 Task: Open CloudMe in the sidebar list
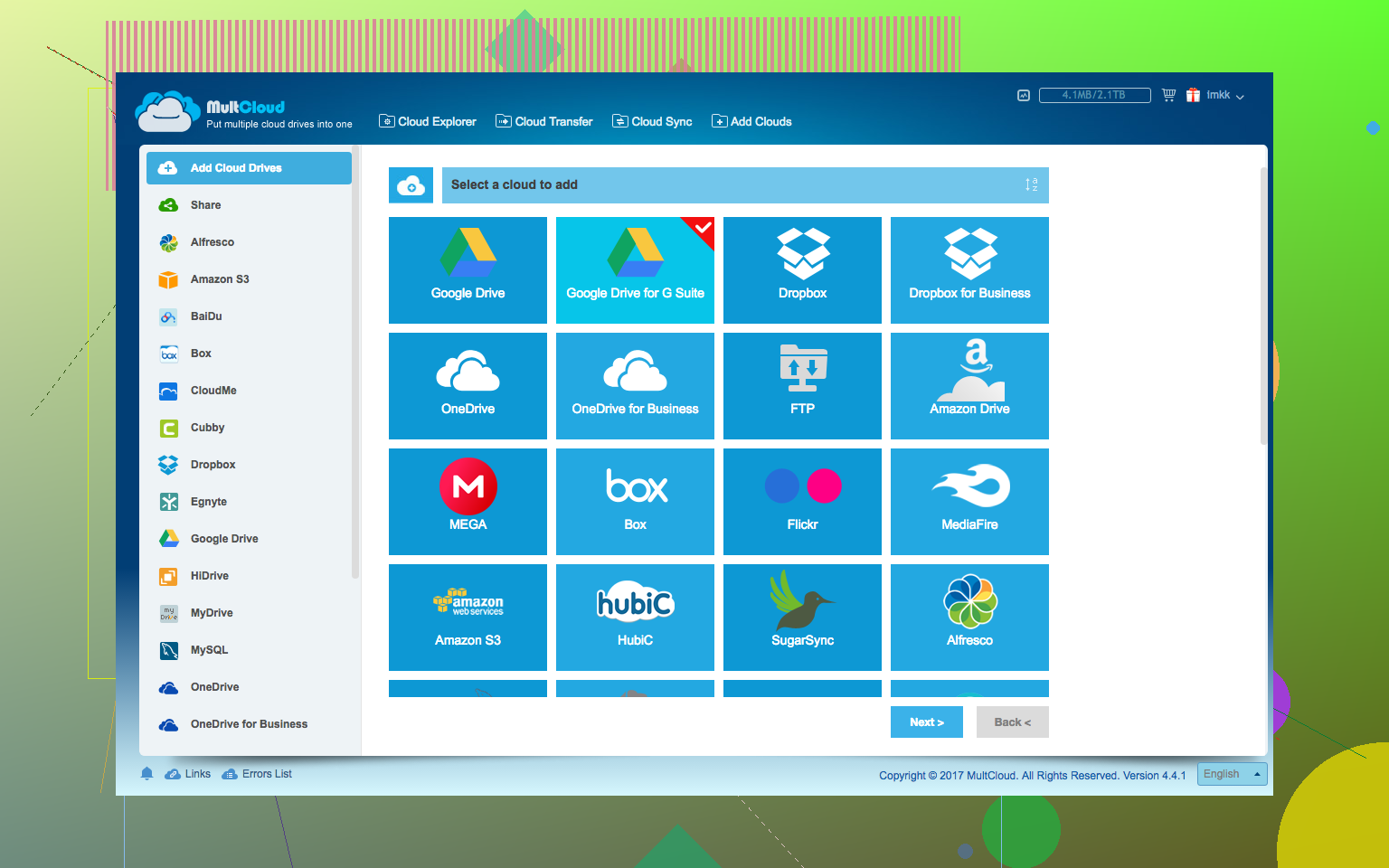[249, 391]
